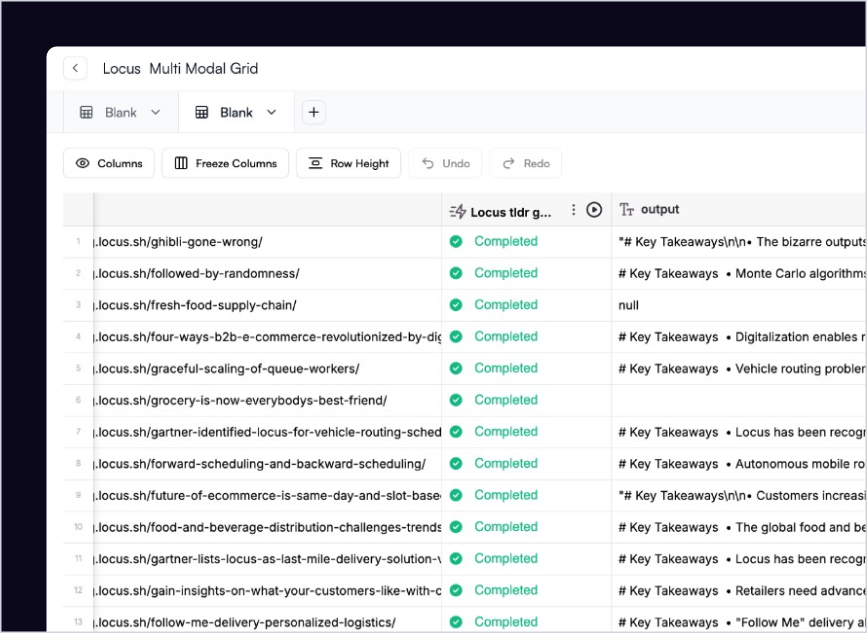Click the fresh-food-supply-chain URL cell
867x633 pixels.
click(268, 305)
